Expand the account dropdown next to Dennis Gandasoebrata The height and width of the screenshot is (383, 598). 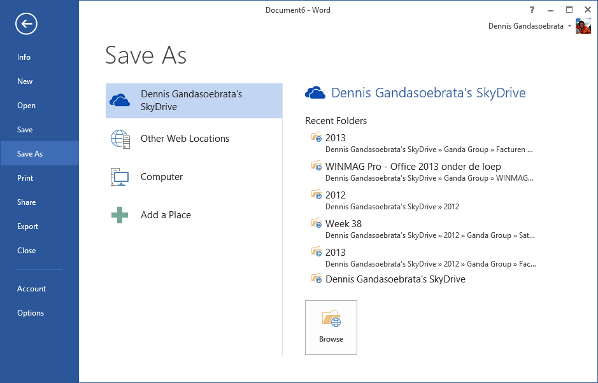569,26
